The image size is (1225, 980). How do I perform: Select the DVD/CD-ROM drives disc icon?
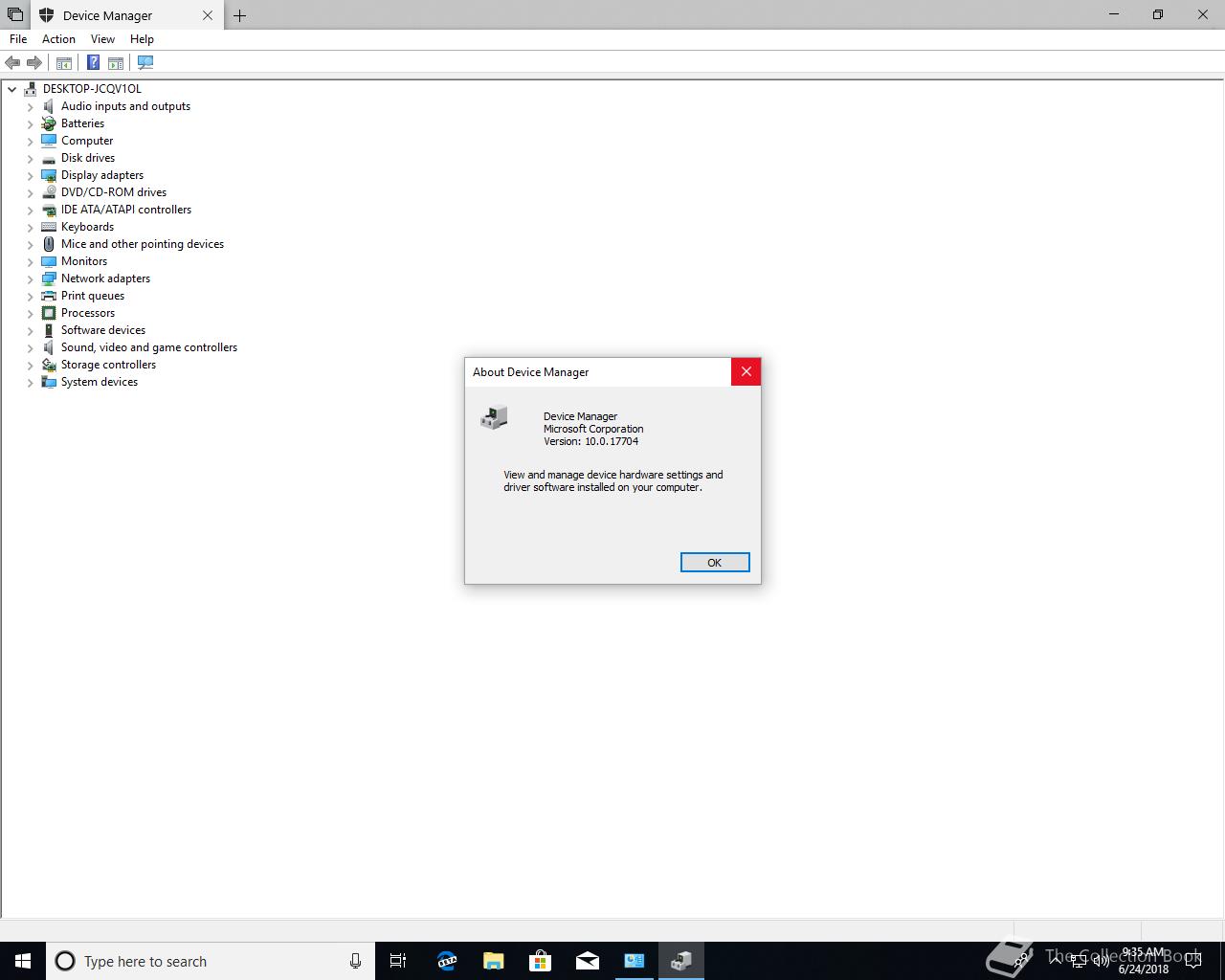(49, 192)
